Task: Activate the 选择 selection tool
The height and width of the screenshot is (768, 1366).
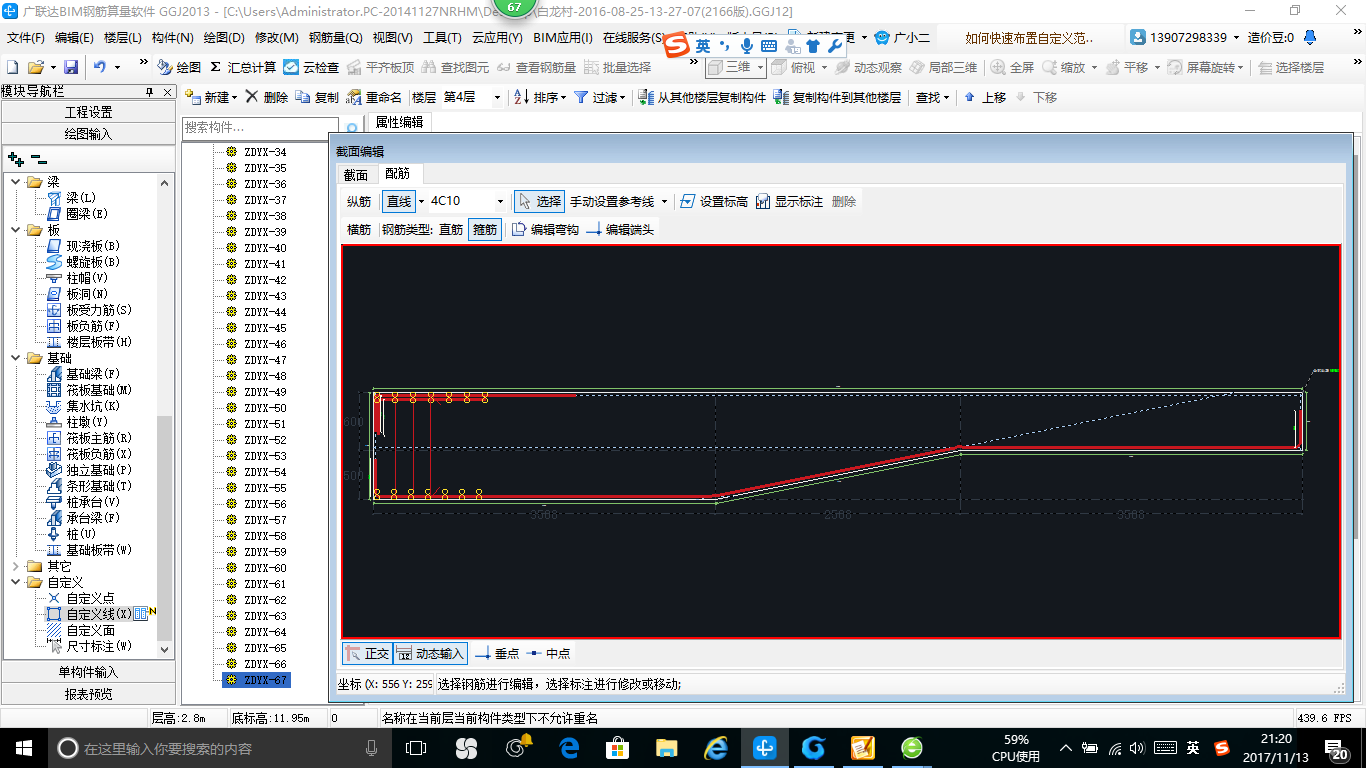Action: click(539, 201)
